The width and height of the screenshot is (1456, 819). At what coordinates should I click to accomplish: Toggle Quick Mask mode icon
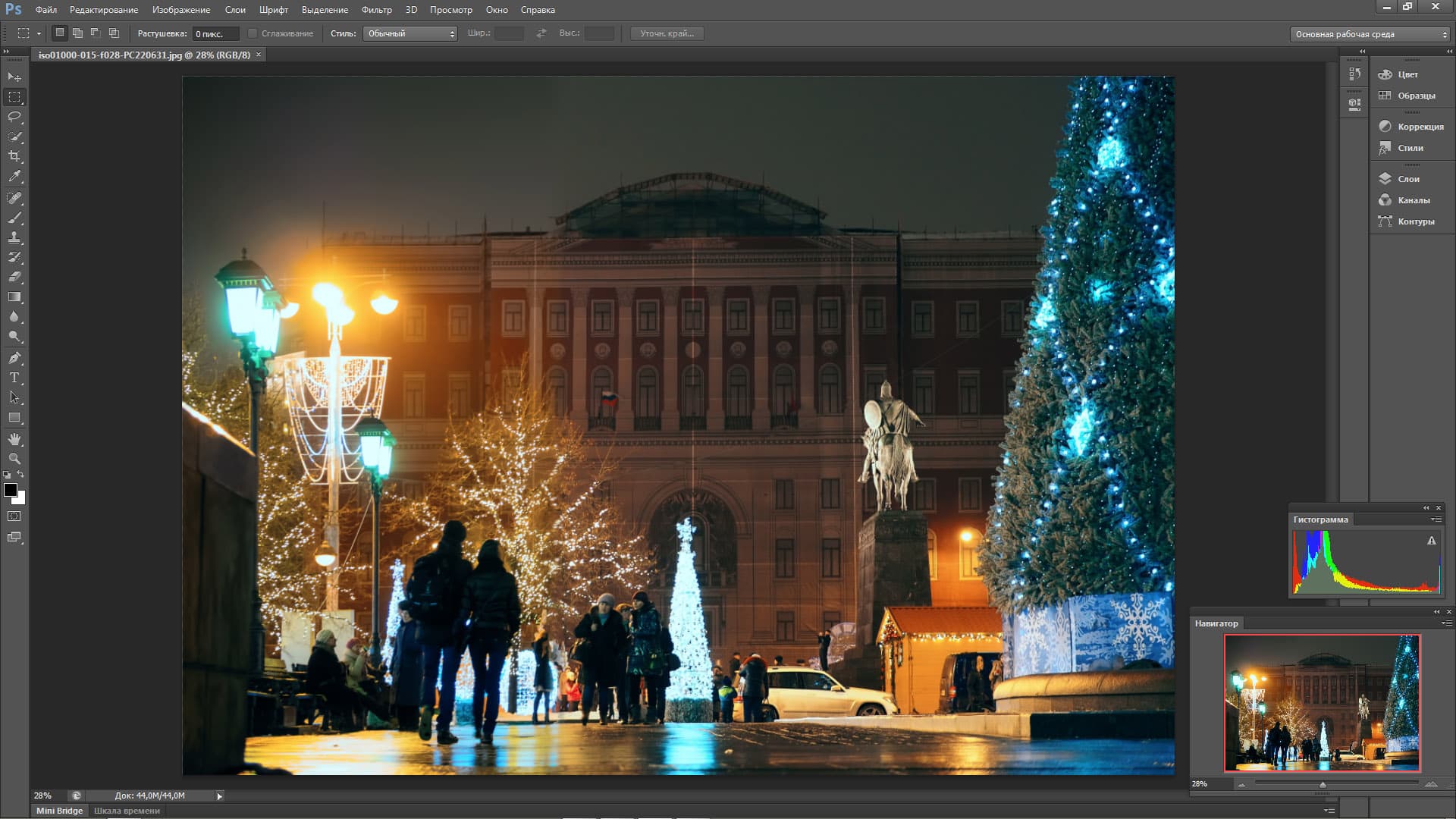pyautogui.click(x=14, y=516)
